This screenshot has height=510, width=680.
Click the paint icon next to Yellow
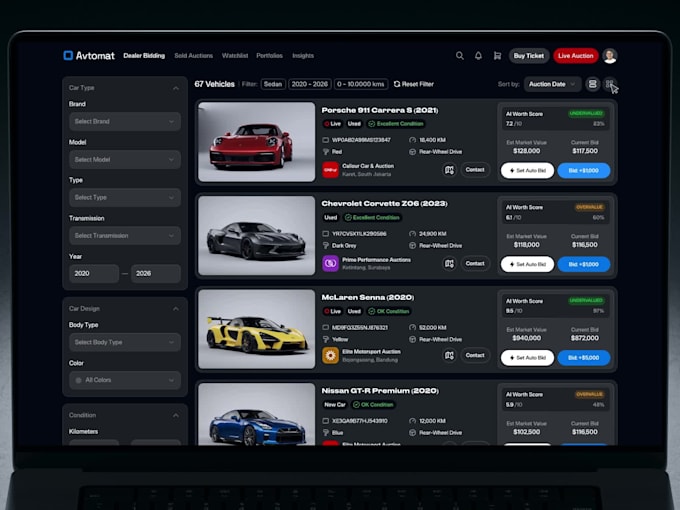pos(326,339)
